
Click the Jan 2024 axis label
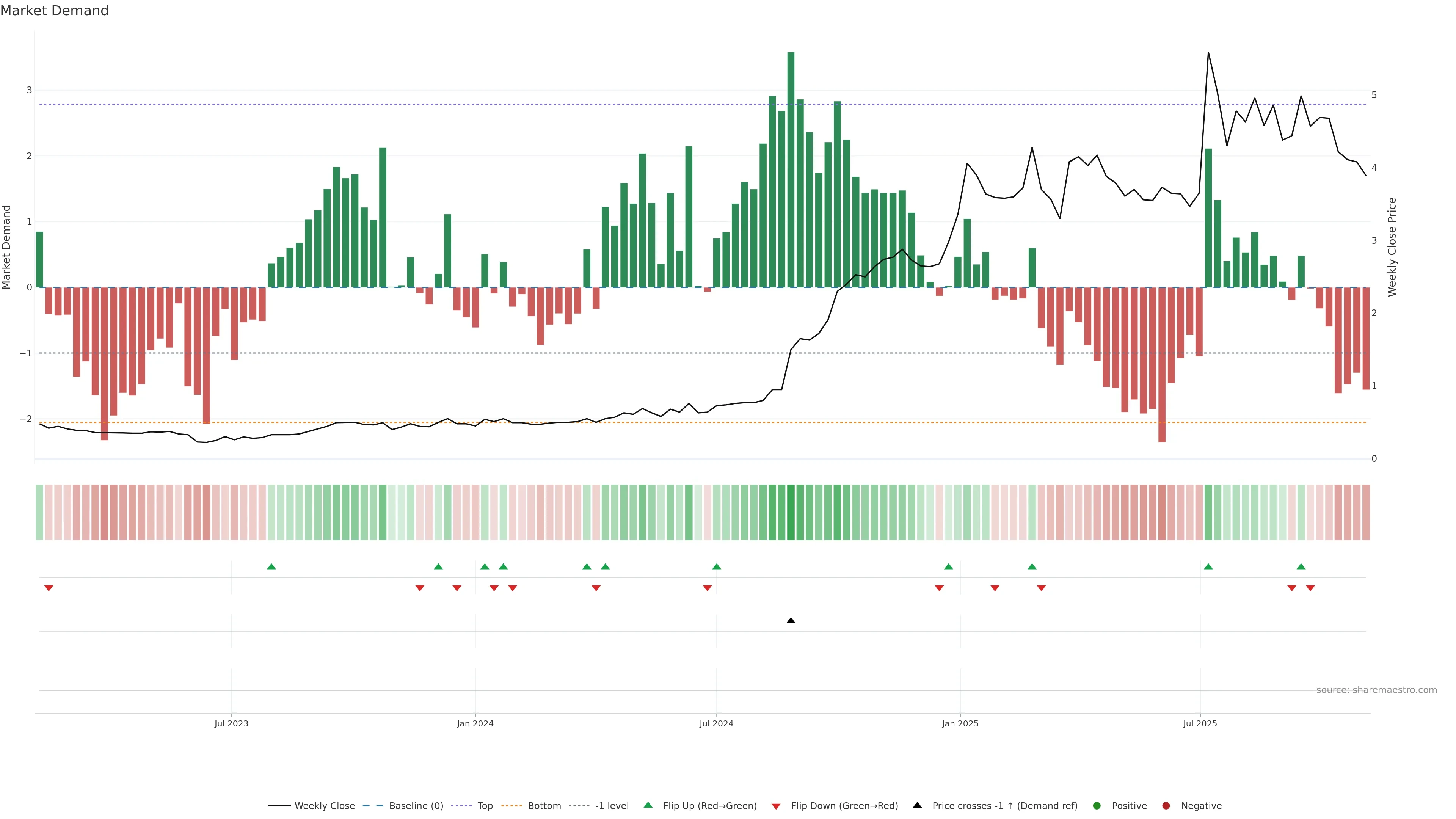point(475,723)
